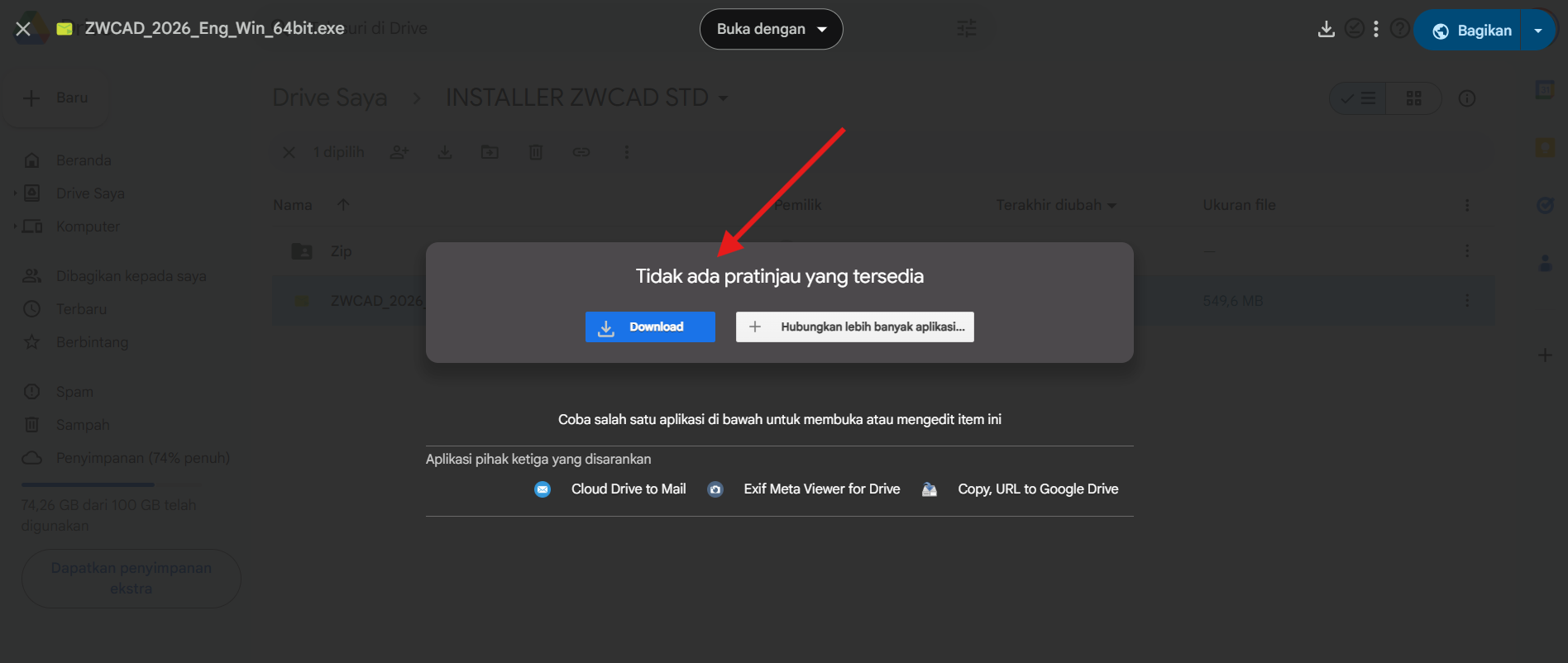Click the copy link icon in toolbar
The image size is (1568, 663).
click(x=581, y=152)
